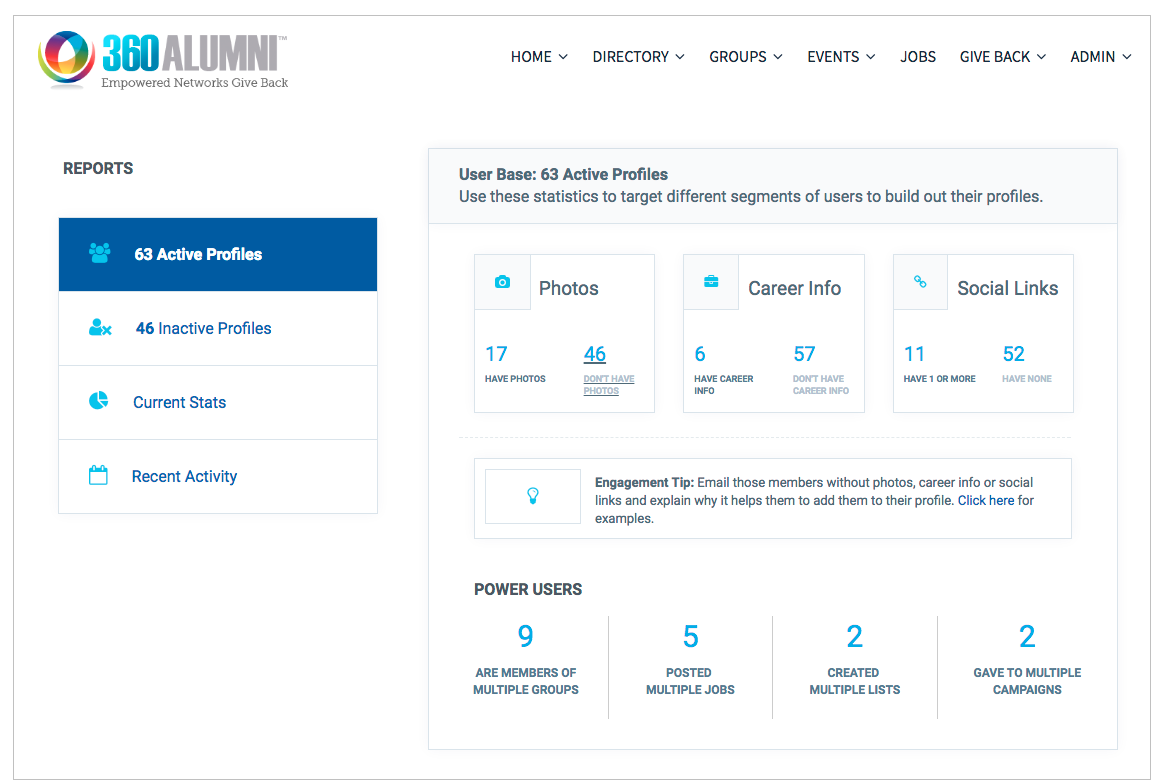The height and width of the screenshot is (784, 1157).
Task: Expand the GIVE BACK dropdown chevron
Action: [1041, 57]
